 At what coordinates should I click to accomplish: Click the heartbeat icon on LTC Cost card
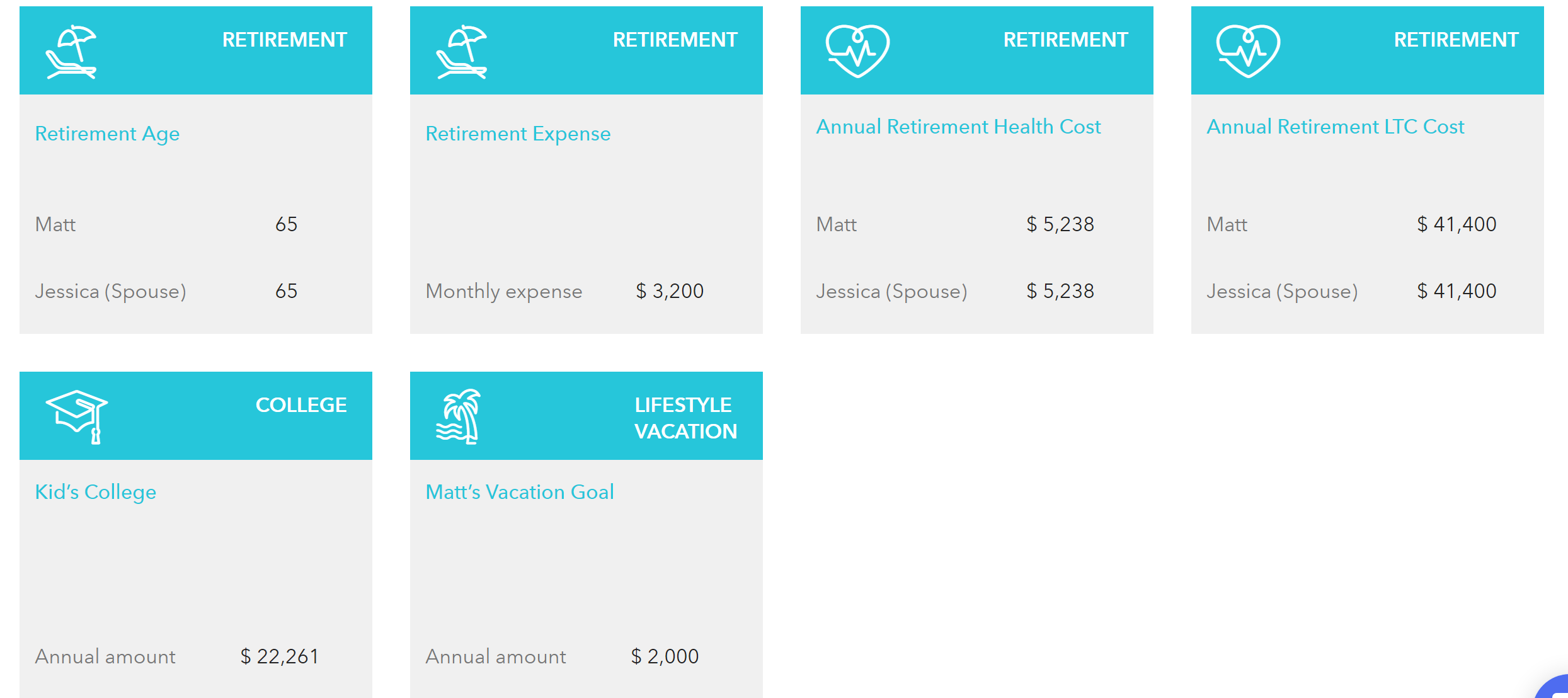click(1248, 51)
